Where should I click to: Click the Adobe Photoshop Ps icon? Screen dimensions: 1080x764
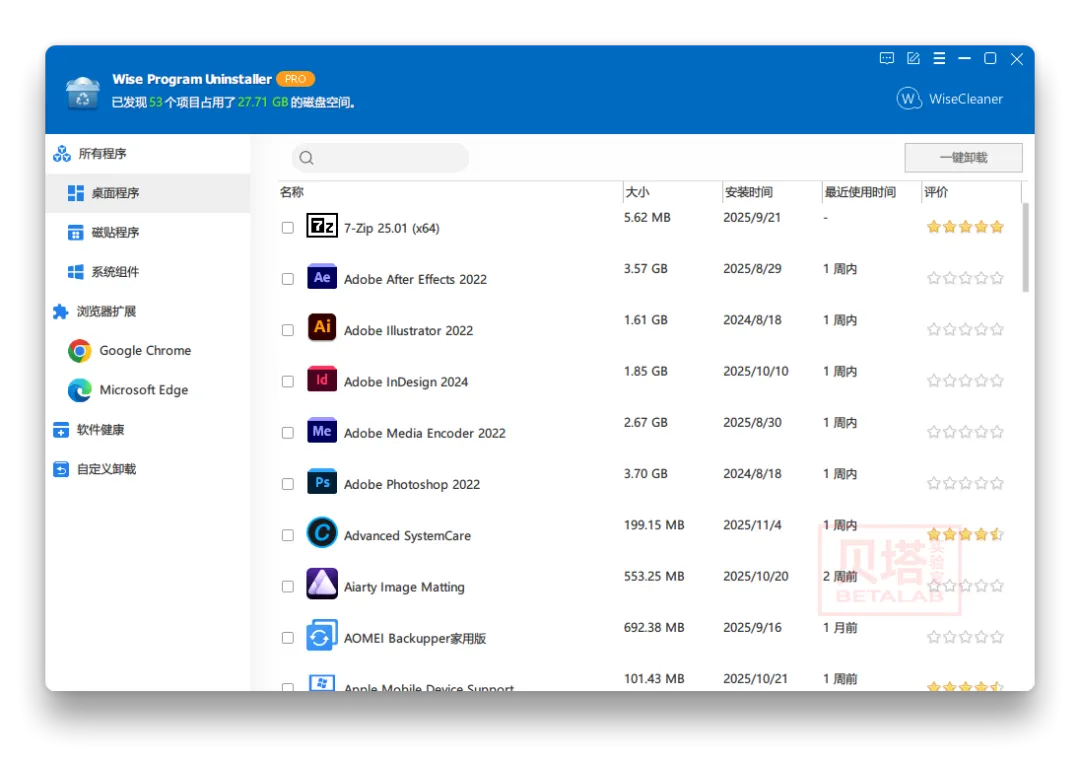[x=322, y=482]
